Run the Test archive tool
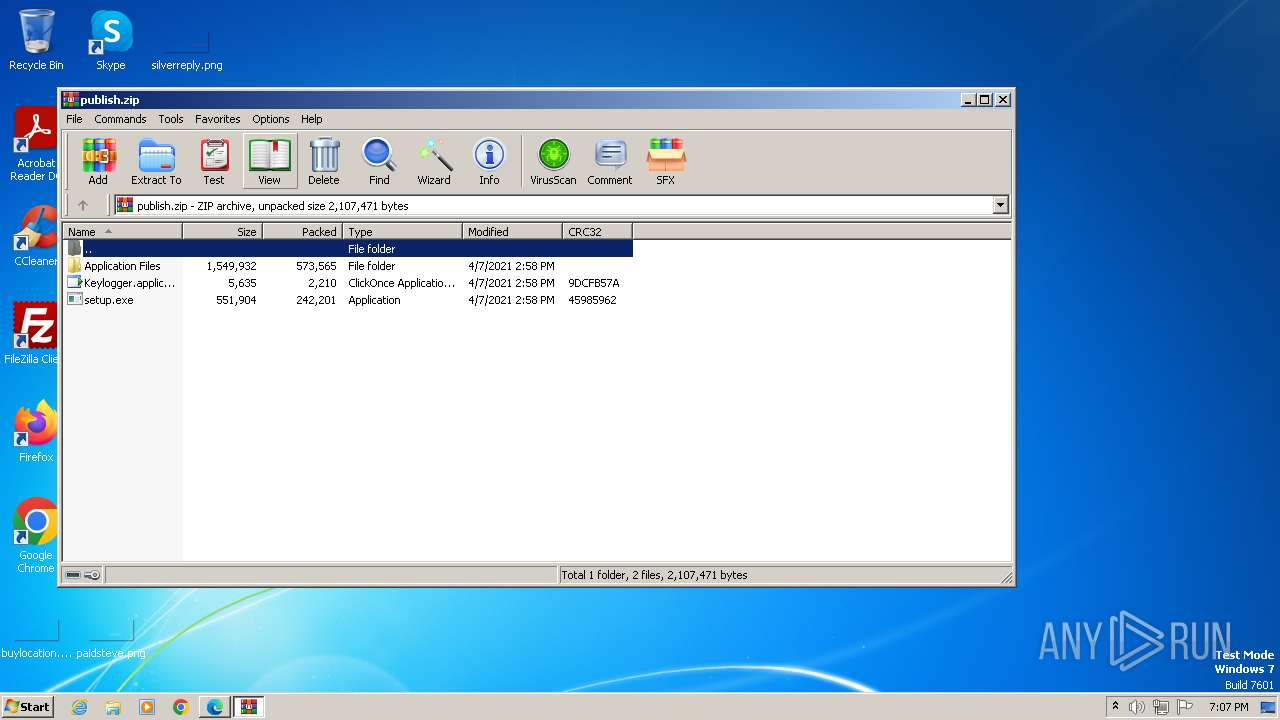Image resolution: width=1280 pixels, height=720 pixels. (x=214, y=162)
